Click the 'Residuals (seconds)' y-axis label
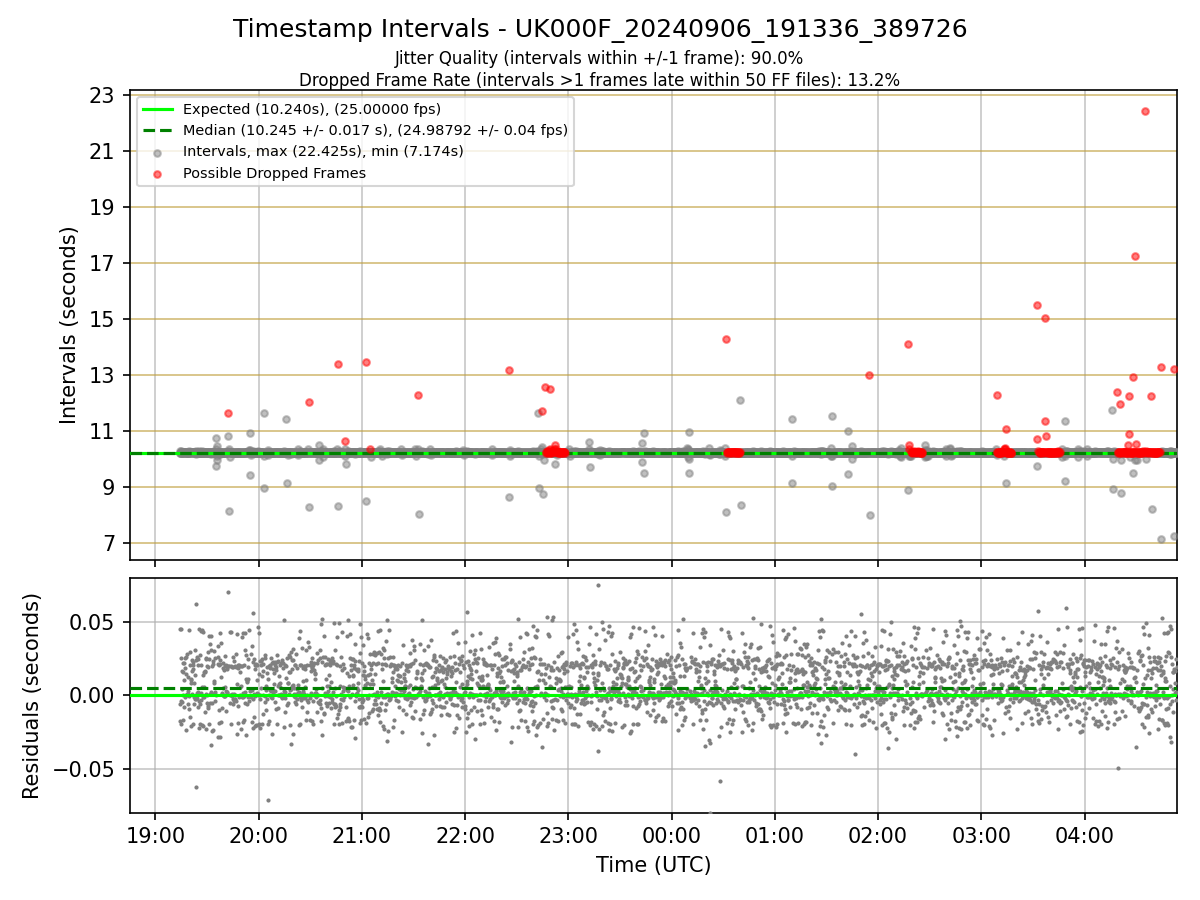The height and width of the screenshot is (900, 1200). [x=32, y=696]
